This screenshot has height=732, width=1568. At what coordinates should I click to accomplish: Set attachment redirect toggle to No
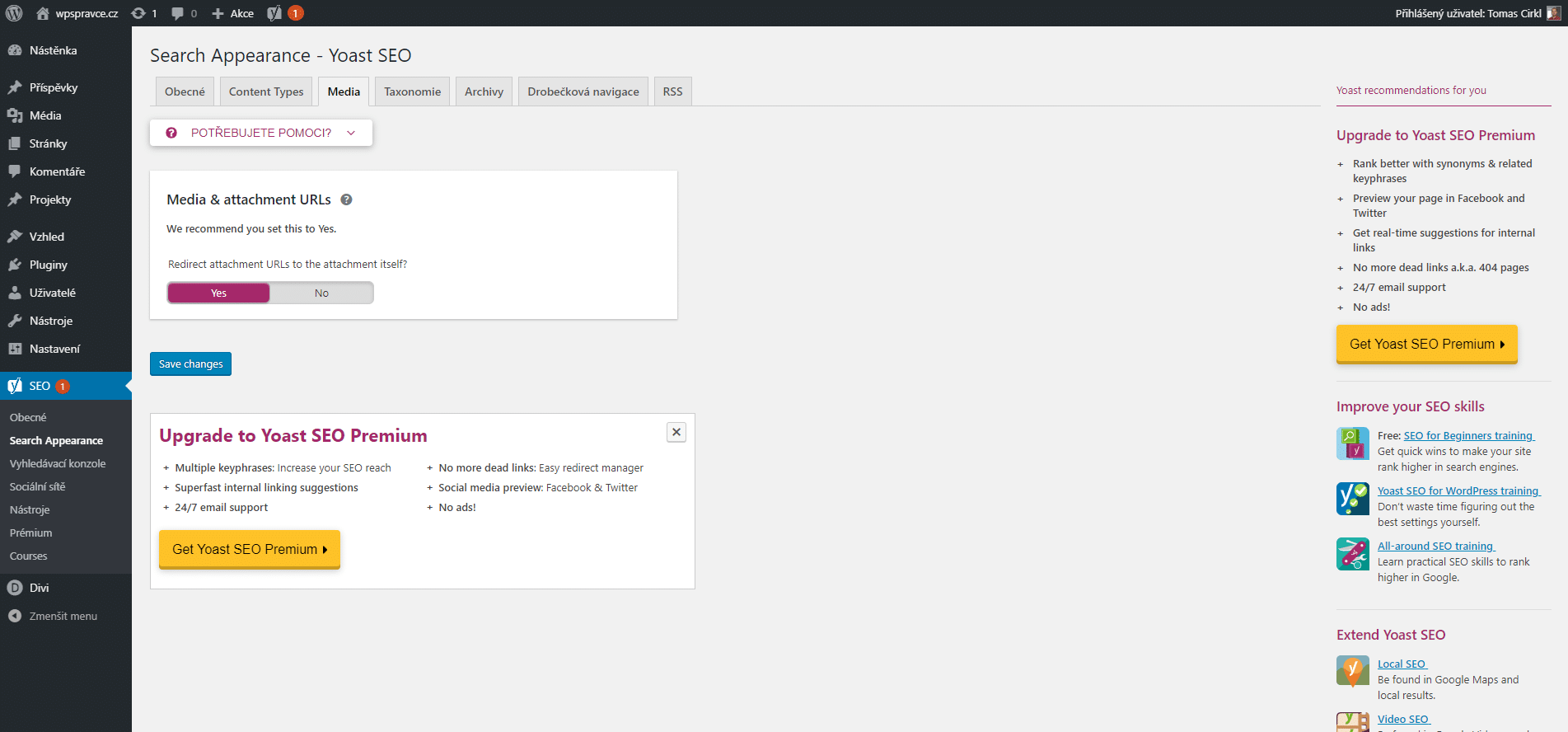coord(321,293)
